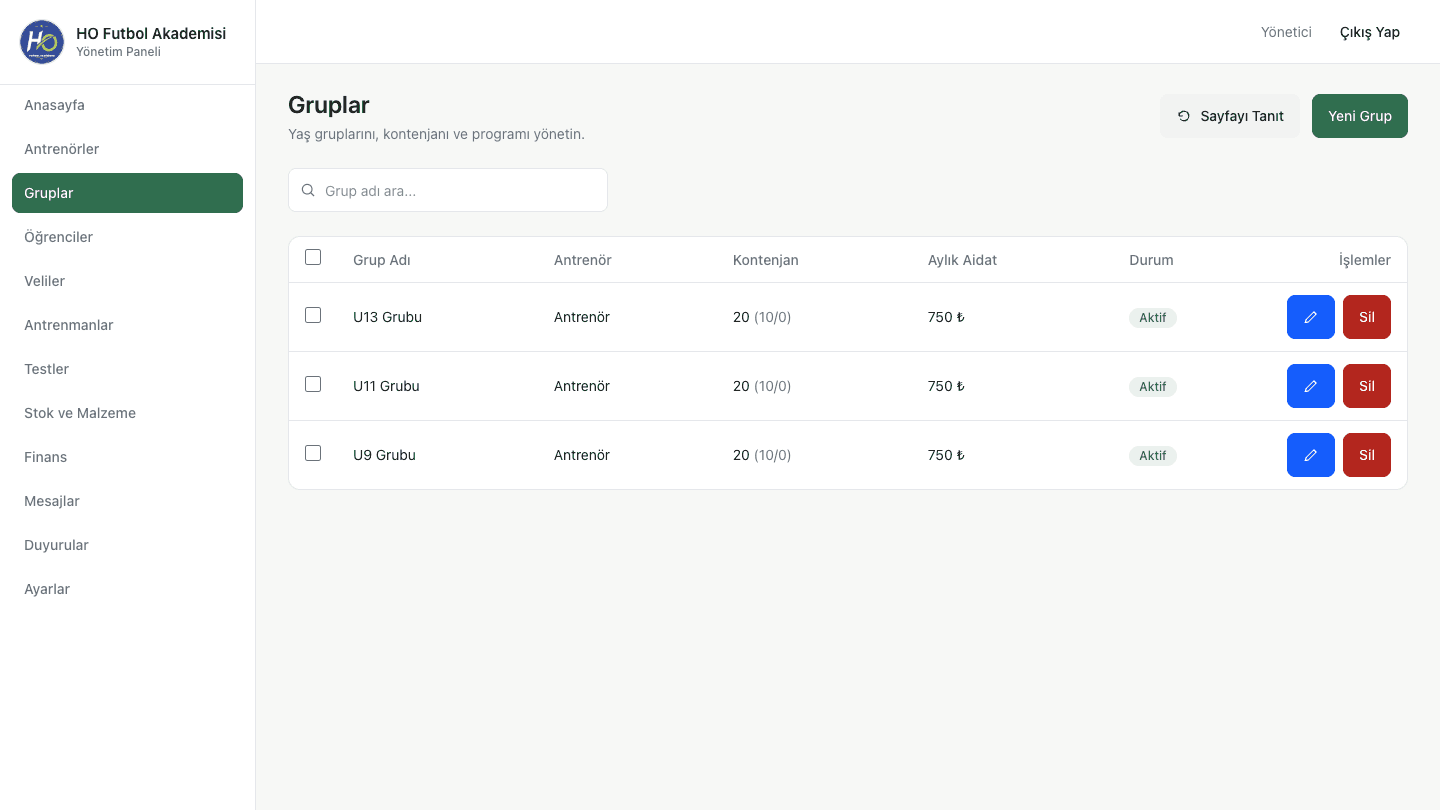
Task: Go to Mesajlar in sidebar
Action: tap(127, 501)
